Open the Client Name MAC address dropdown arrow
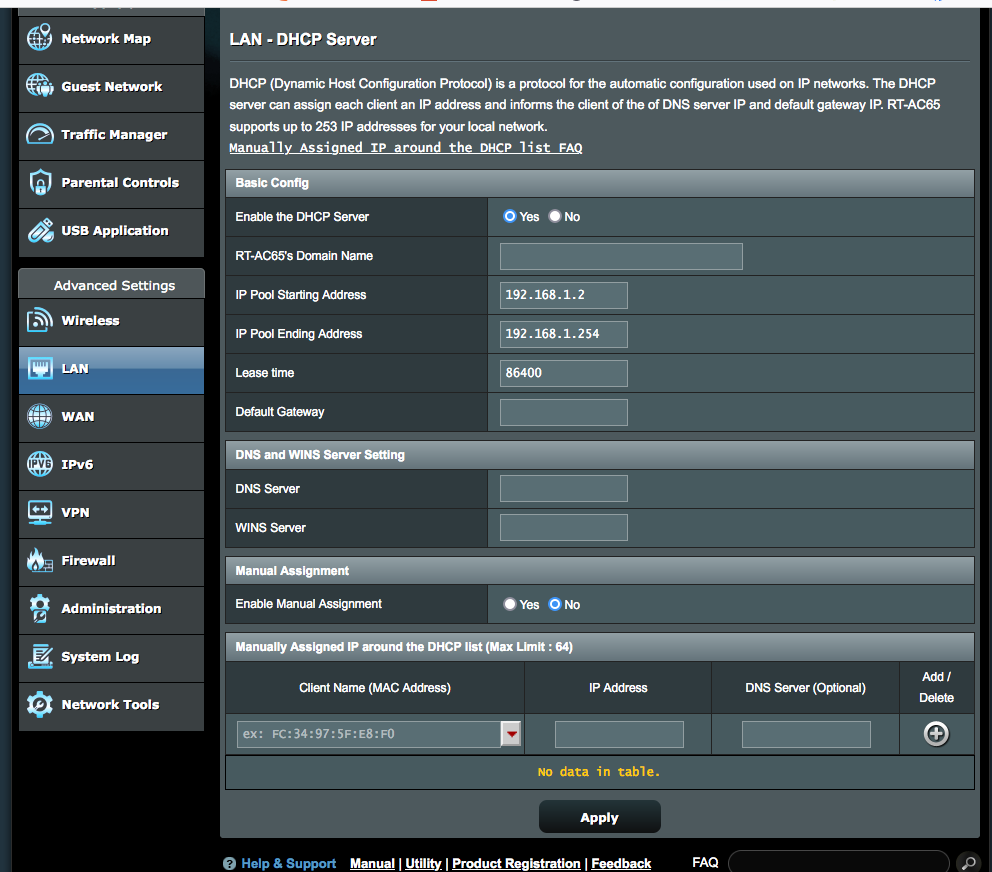Image resolution: width=992 pixels, height=872 pixels. [511, 734]
